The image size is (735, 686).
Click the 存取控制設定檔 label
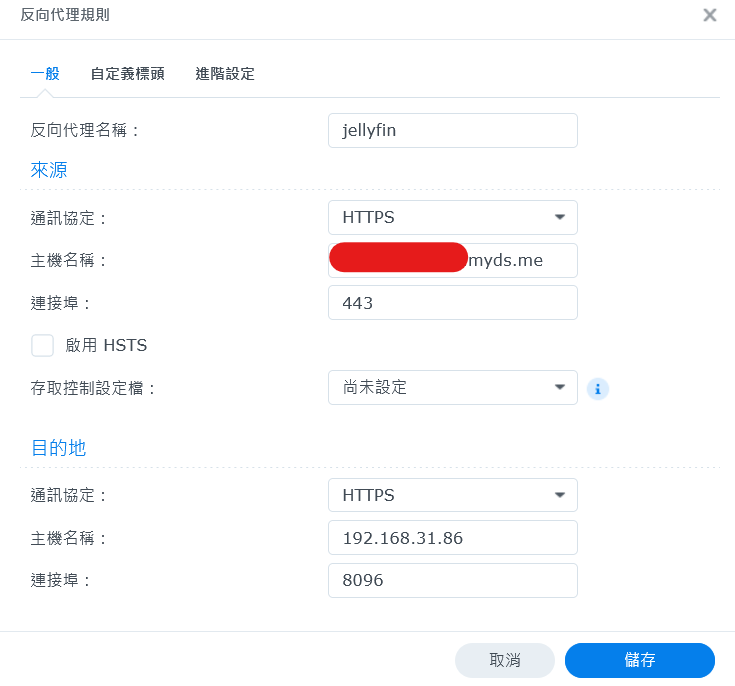point(93,388)
